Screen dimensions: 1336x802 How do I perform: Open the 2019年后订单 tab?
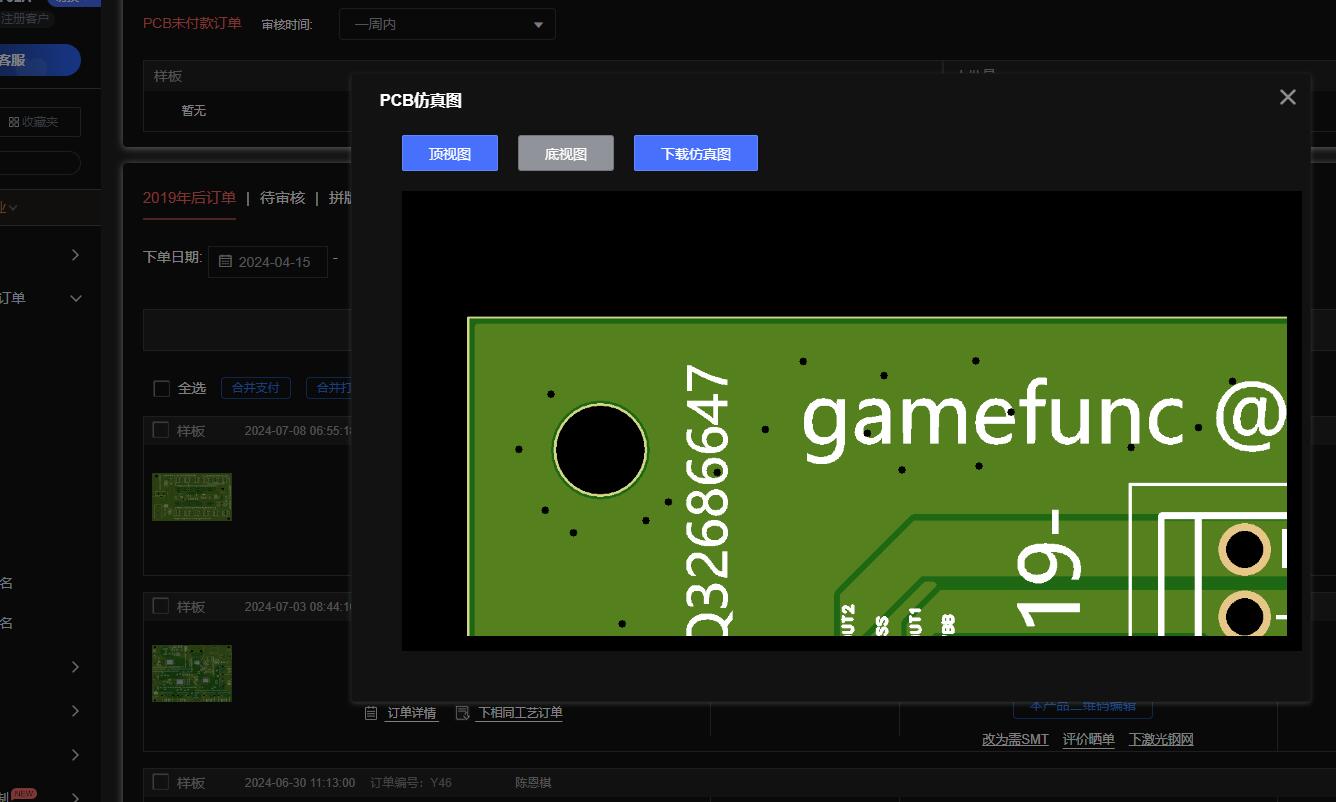pos(189,198)
